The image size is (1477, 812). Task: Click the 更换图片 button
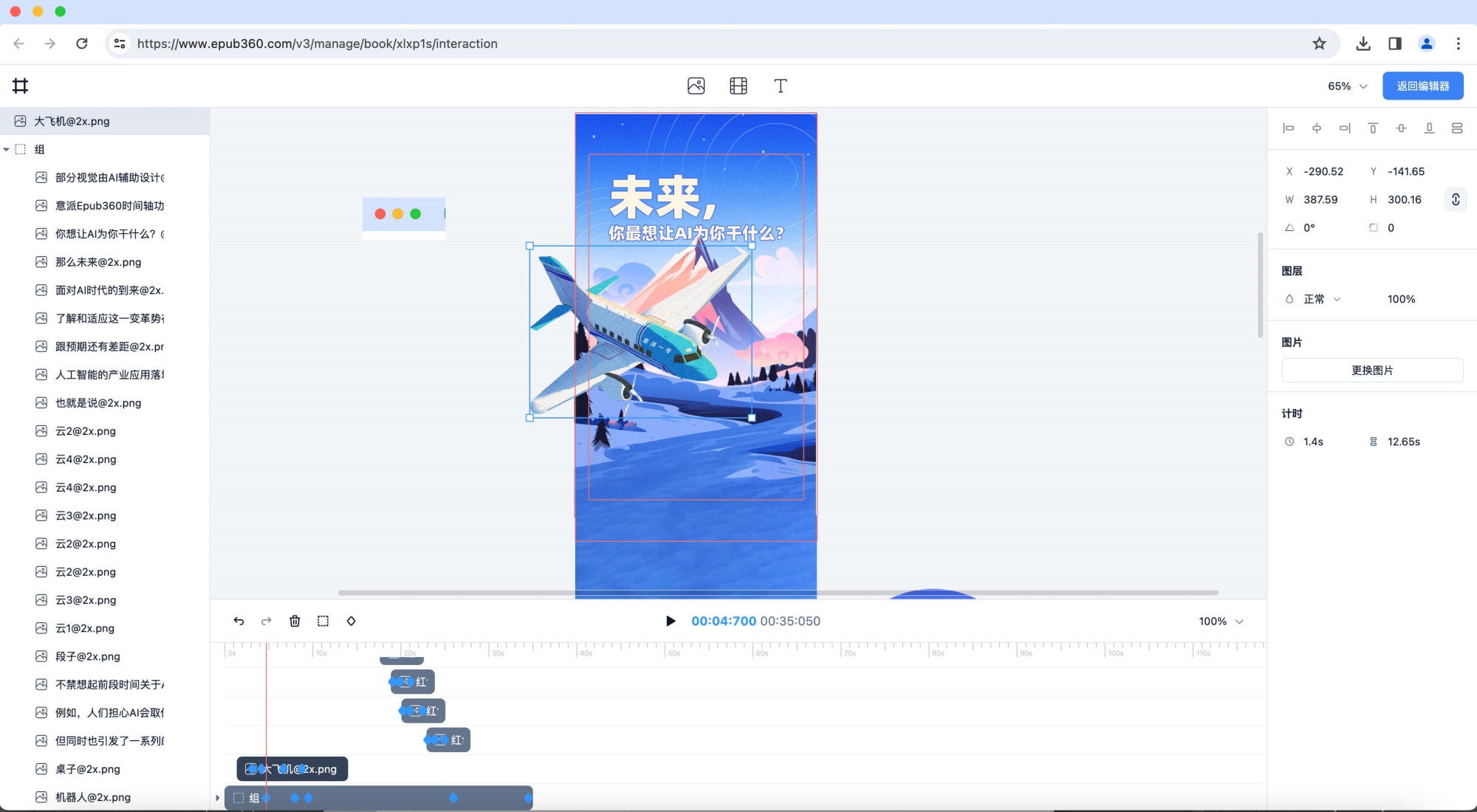tap(1371, 370)
